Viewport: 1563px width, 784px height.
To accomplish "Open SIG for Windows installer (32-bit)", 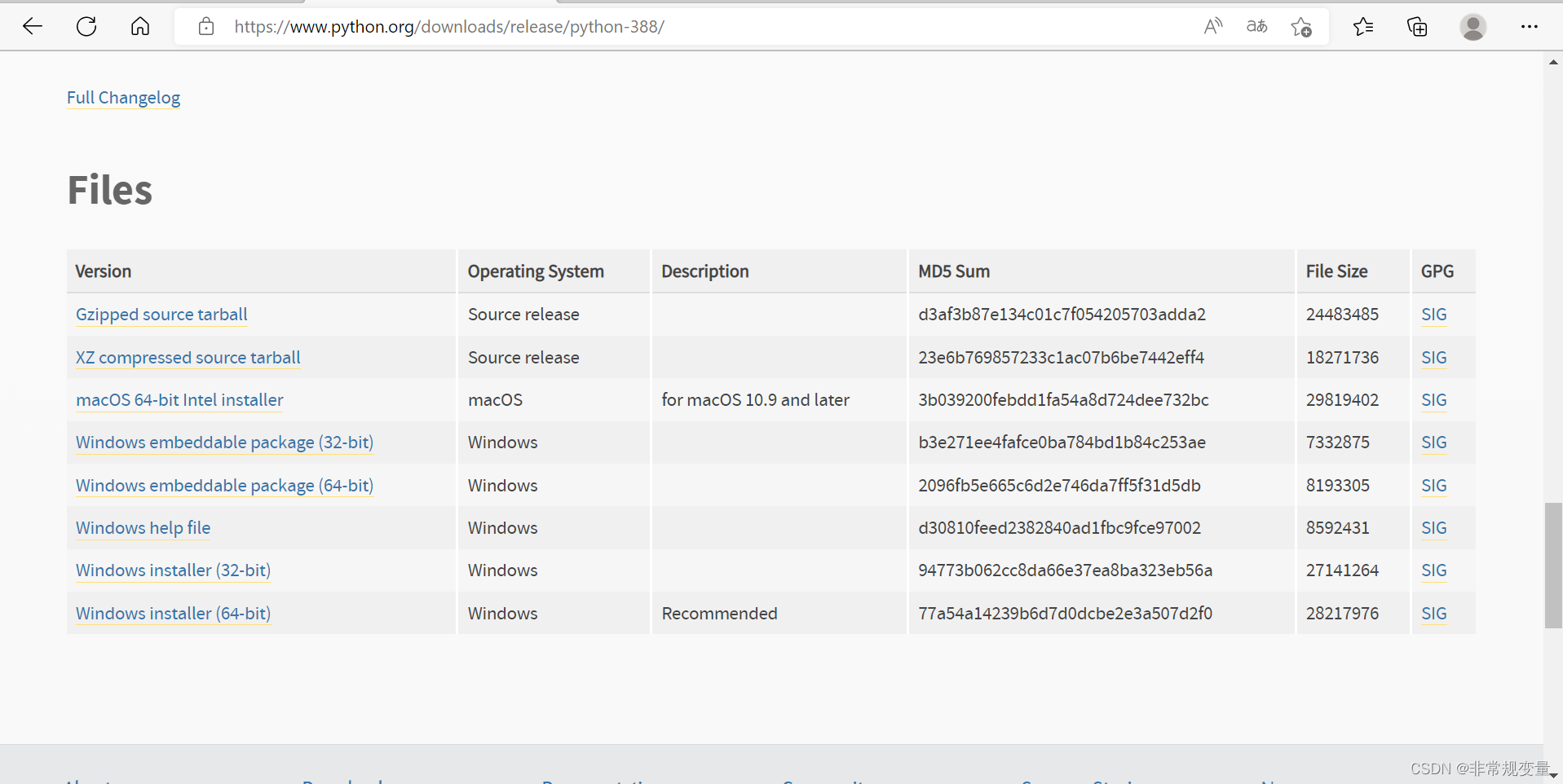I will (1433, 570).
